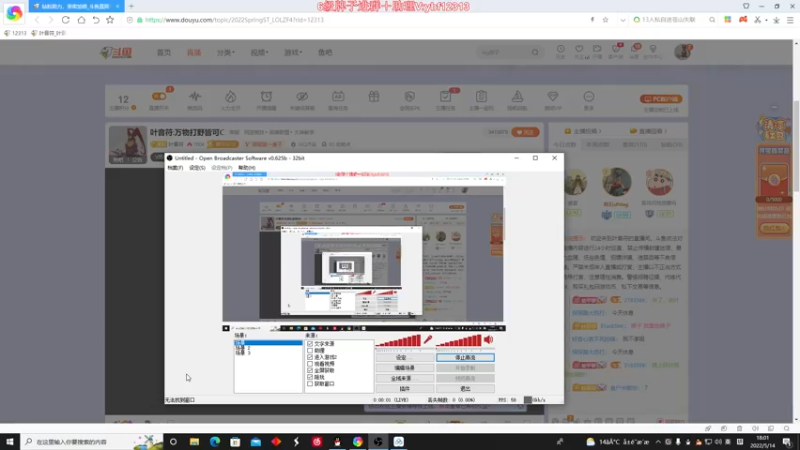Toggle the 直播开关 live switch
The width and height of the screenshot is (800, 450).
point(159,96)
